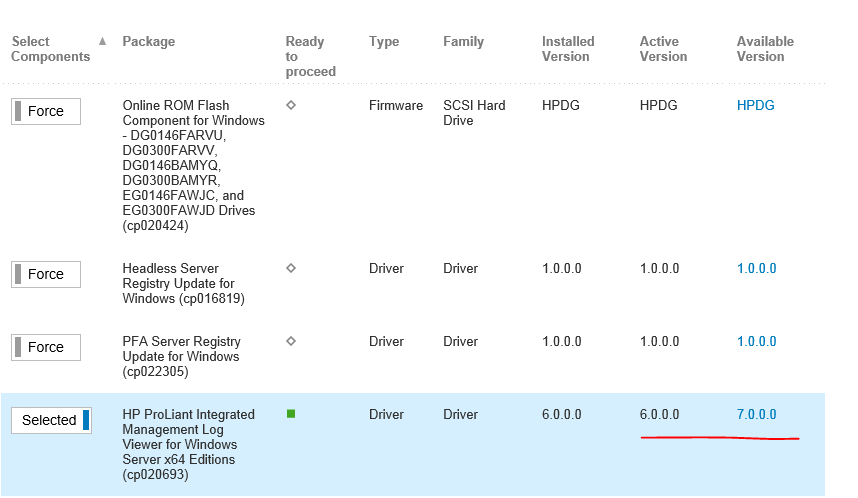
Task: Select PFA Server Registry Update package text
Action: 181,356
